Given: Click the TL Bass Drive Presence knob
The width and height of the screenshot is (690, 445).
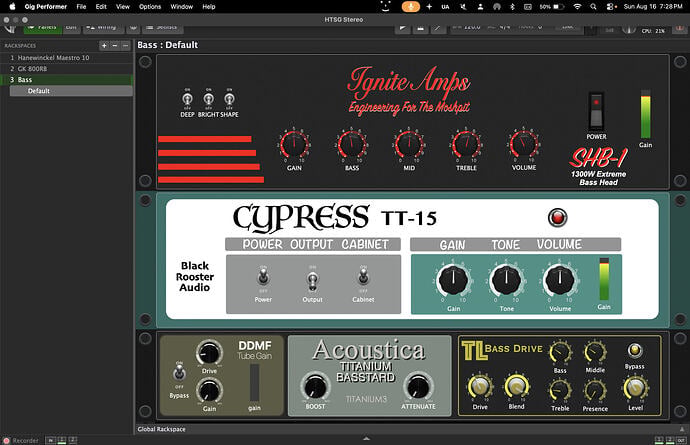Looking at the screenshot, I should click(595, 390).
